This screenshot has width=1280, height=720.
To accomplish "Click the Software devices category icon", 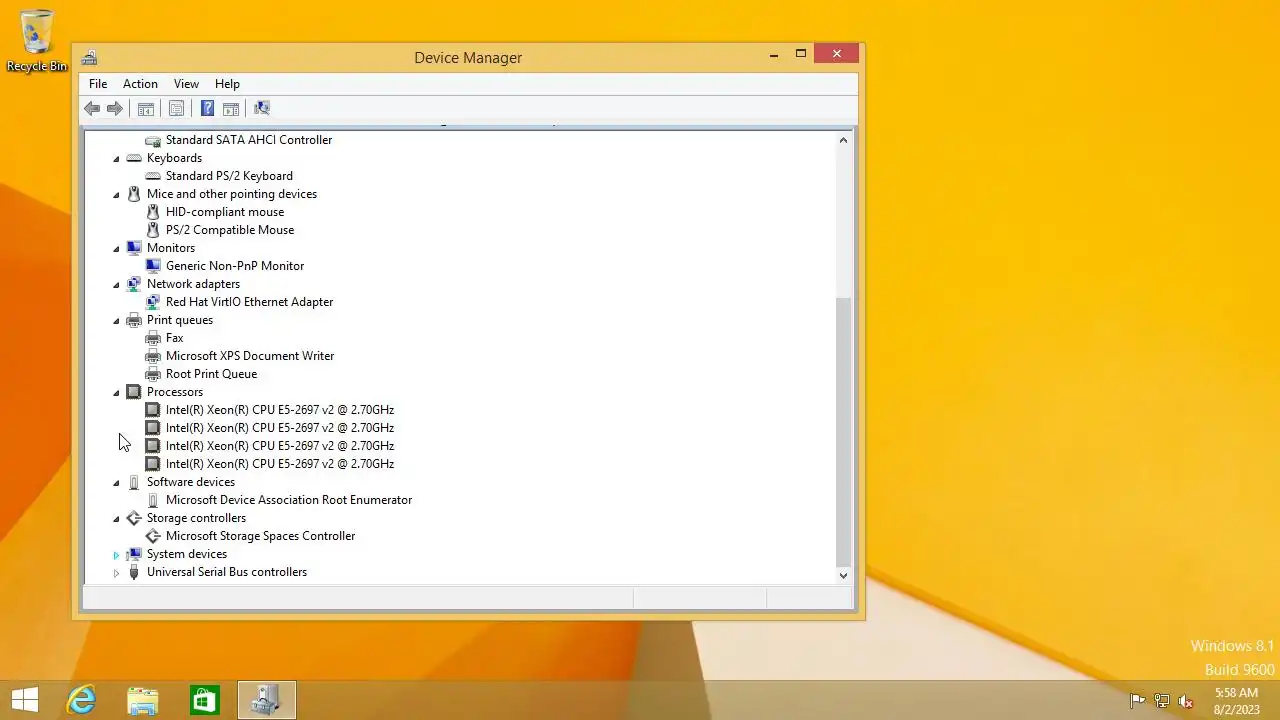I will pos(134,482).
